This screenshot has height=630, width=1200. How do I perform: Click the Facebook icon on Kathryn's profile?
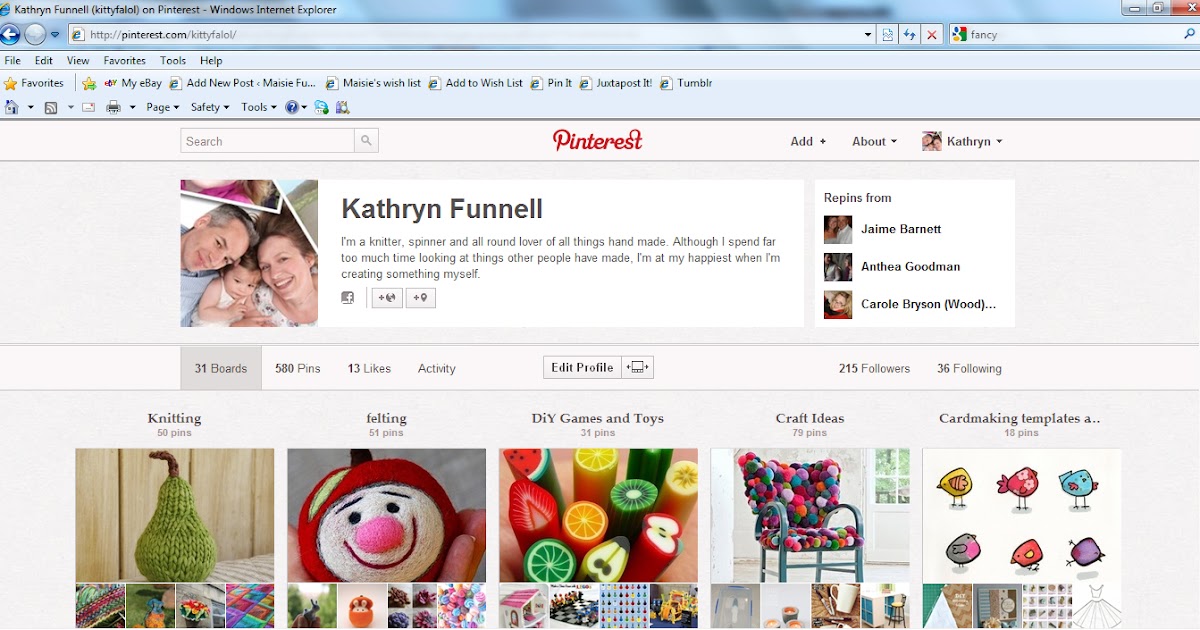[347, 297]
